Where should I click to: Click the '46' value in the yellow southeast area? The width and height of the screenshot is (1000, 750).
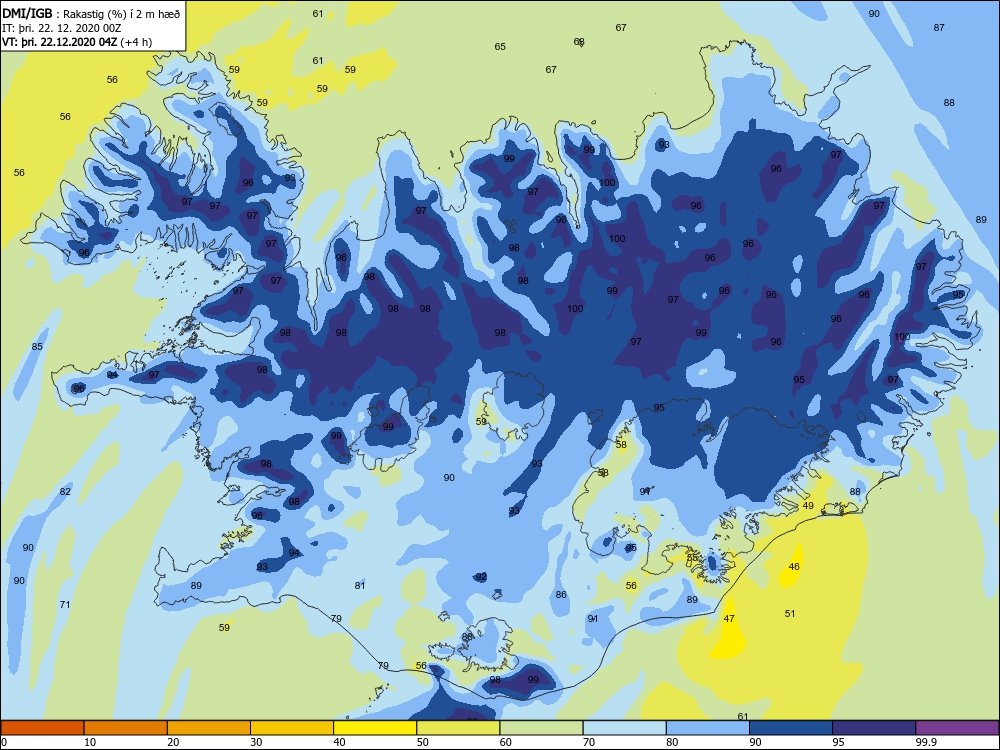coord(794,566)
